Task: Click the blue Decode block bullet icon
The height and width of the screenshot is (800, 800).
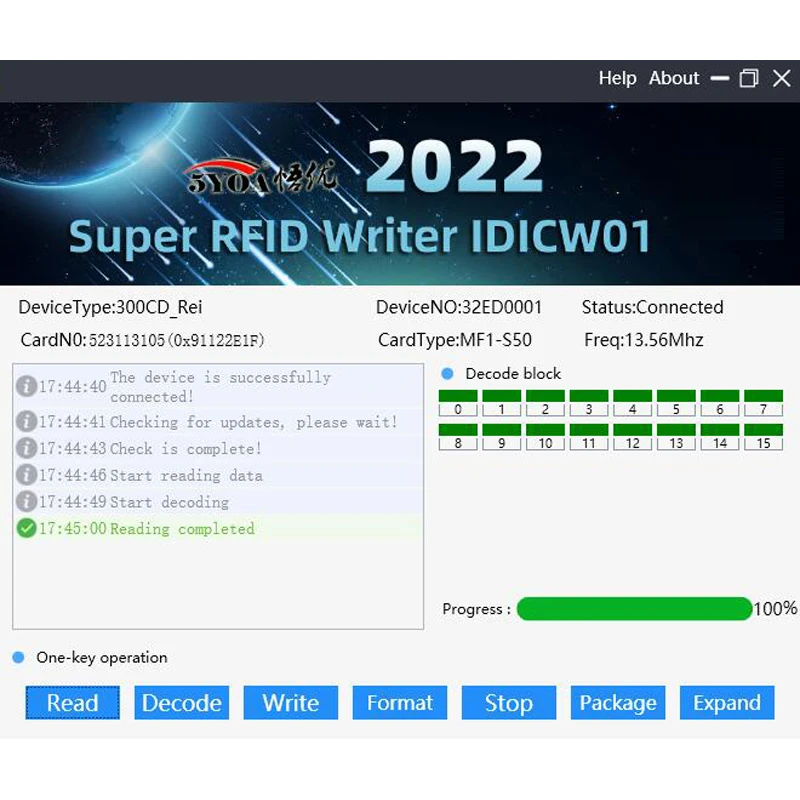Action: 447,374
